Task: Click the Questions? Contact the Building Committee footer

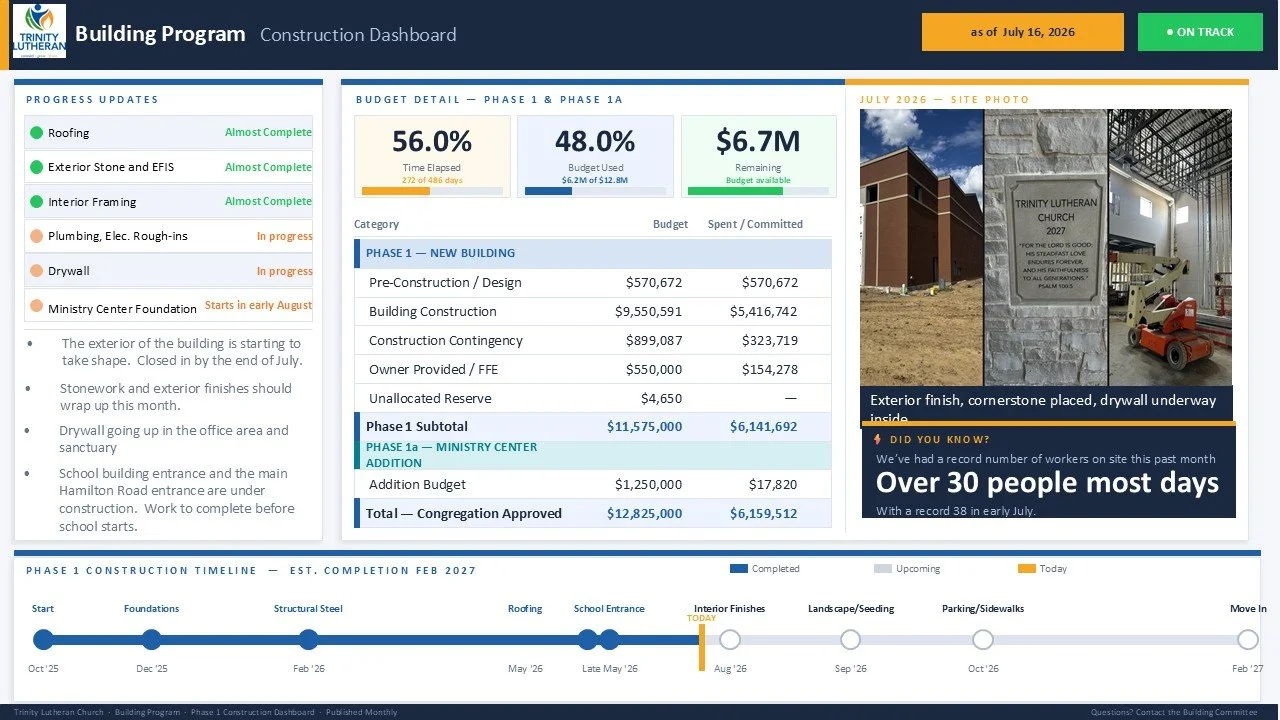Action: (1174, 712)
